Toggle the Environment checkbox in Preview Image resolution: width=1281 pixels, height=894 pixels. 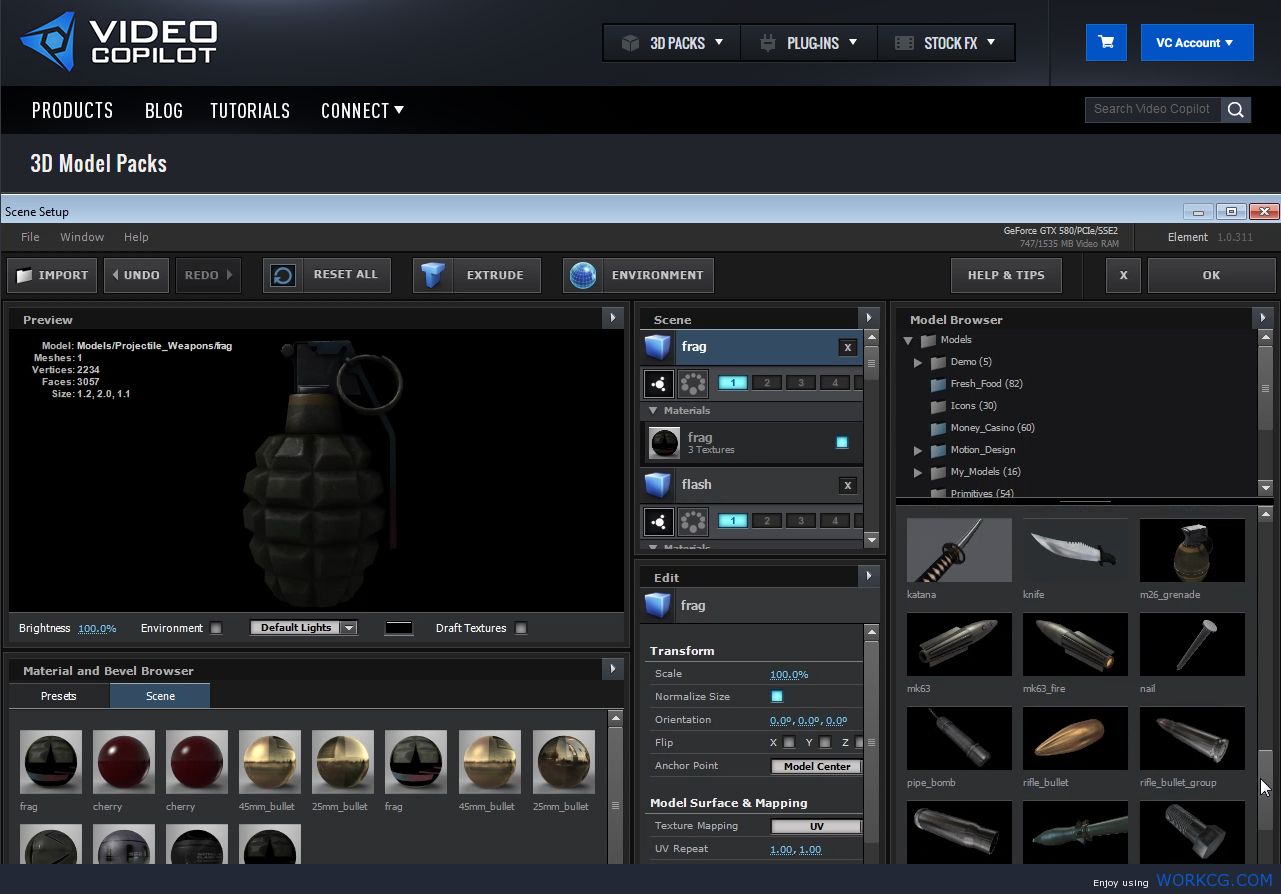pos(216,629)
